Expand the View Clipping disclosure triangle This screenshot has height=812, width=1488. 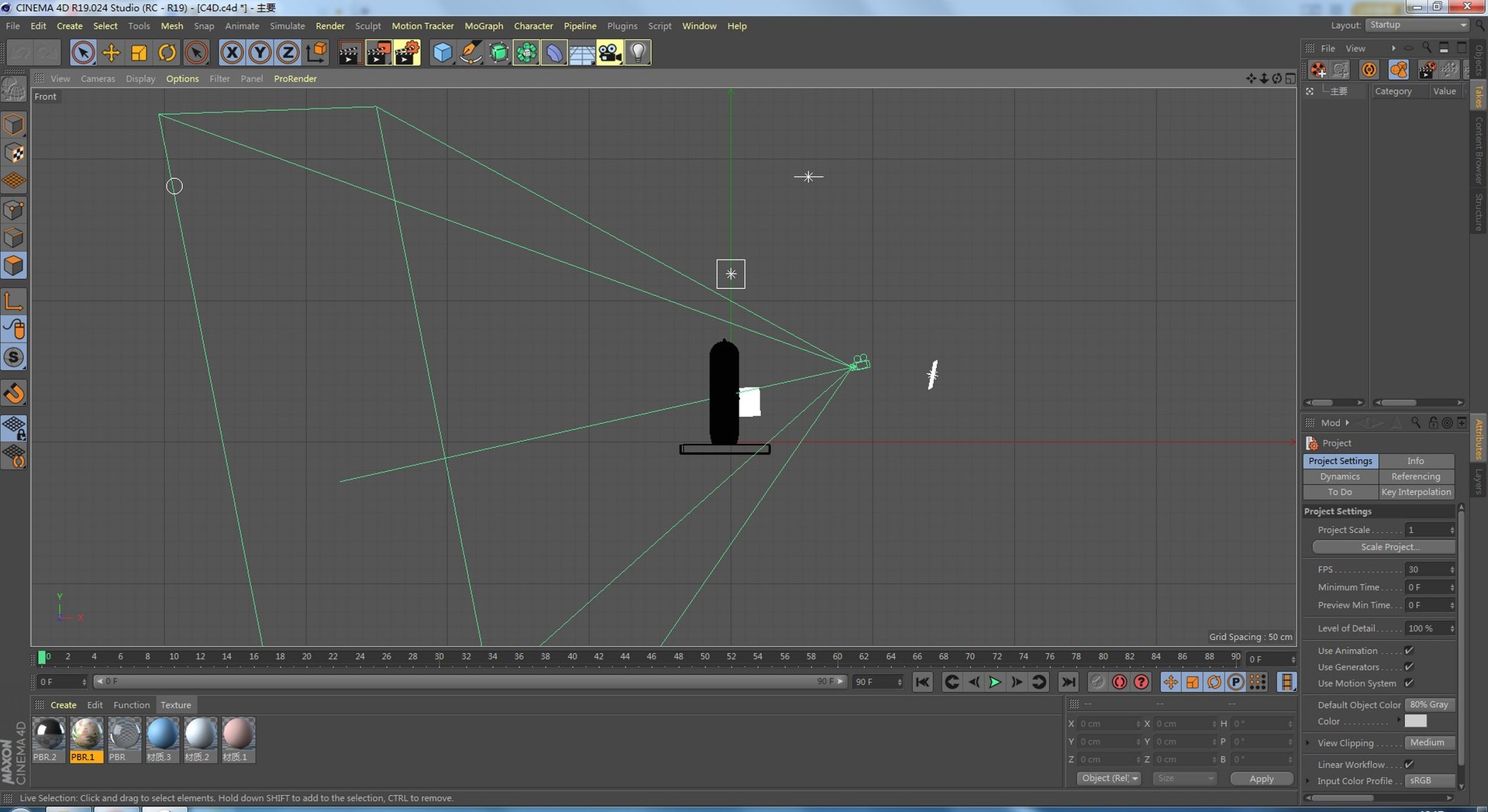point(1308,743)
